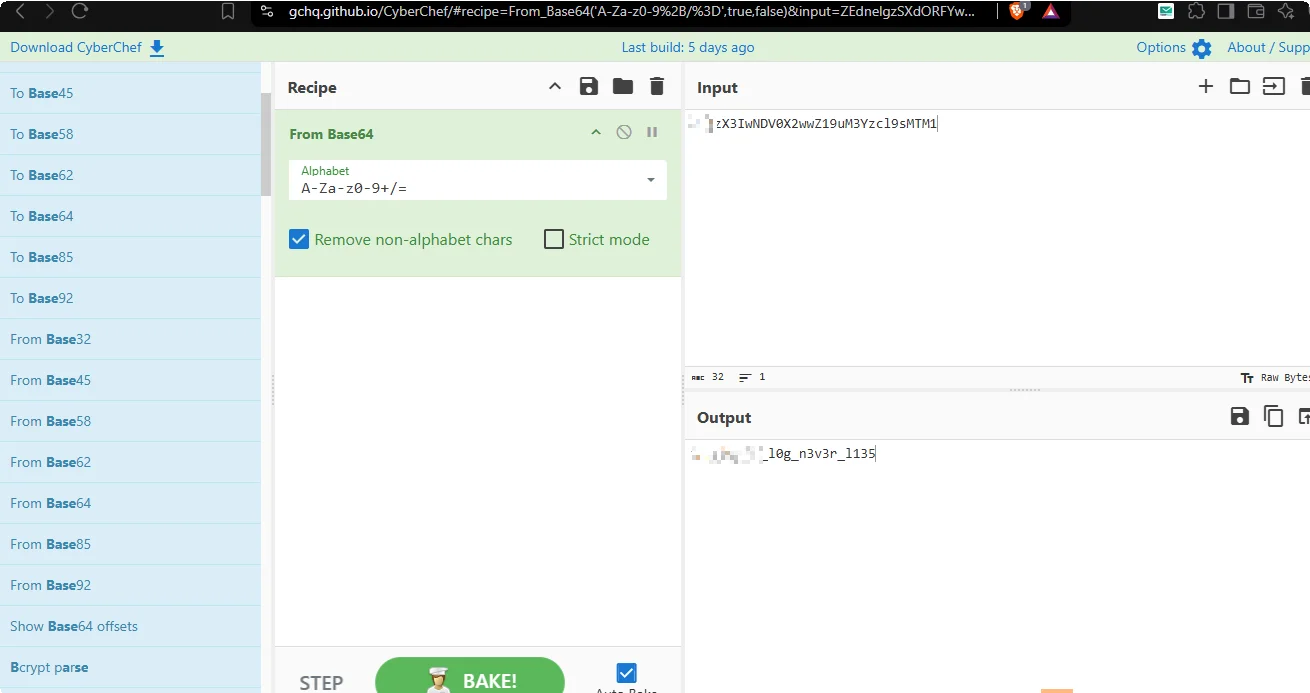
Task: Bookmark this page icon in address bar
Action: coord(228,11)
